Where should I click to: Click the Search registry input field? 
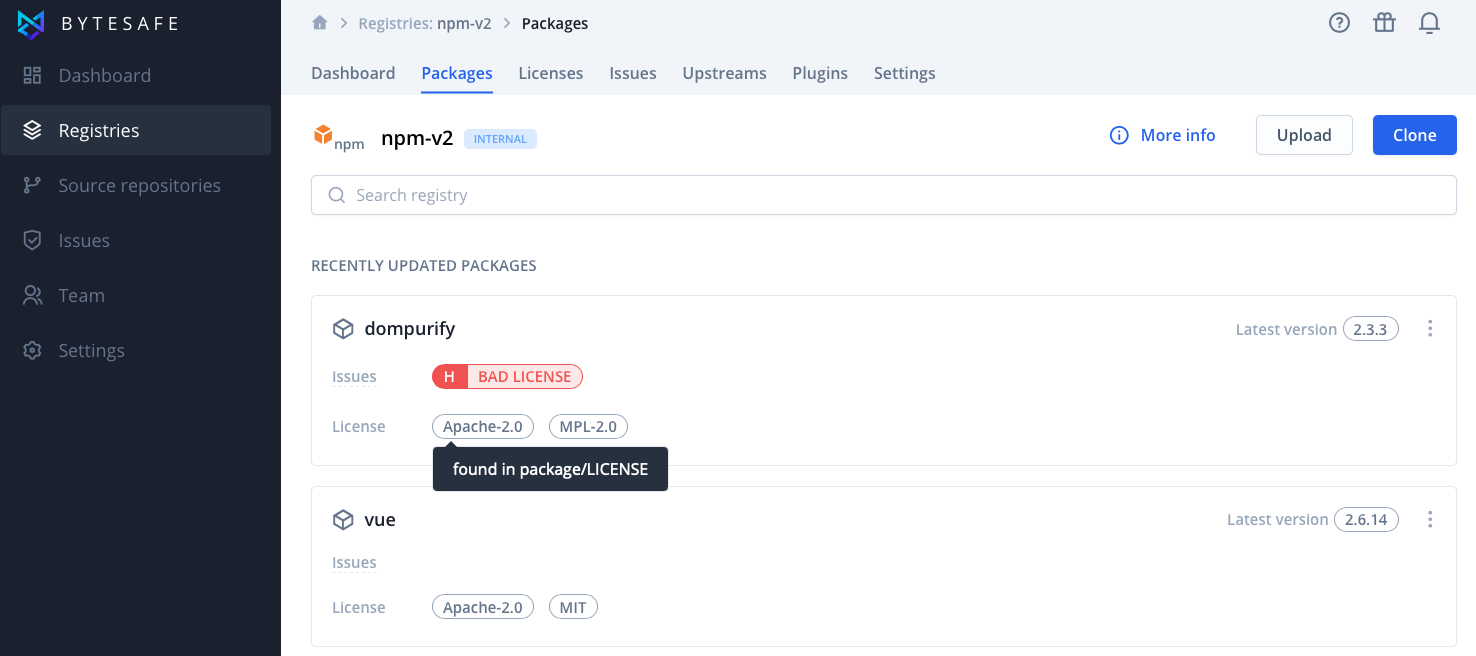pos(884,195)
